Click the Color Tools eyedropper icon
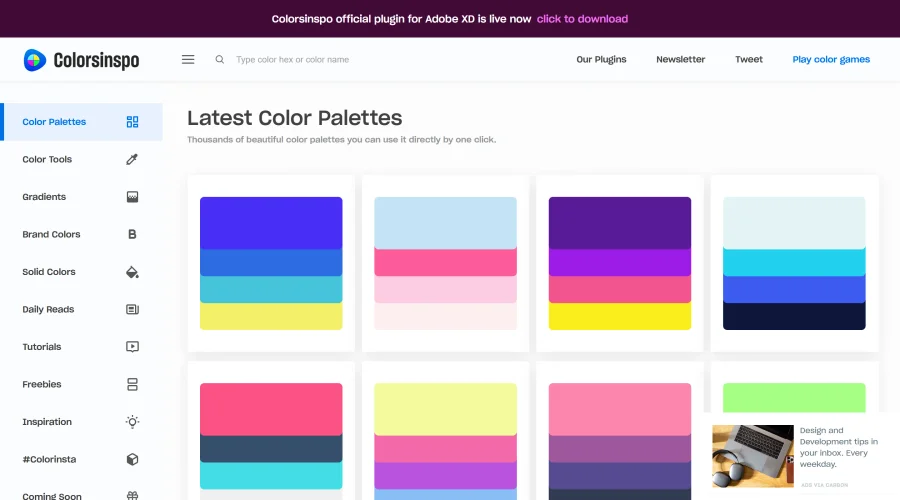The height and width of the screenshot is (500, 900). tap(132, 160)
